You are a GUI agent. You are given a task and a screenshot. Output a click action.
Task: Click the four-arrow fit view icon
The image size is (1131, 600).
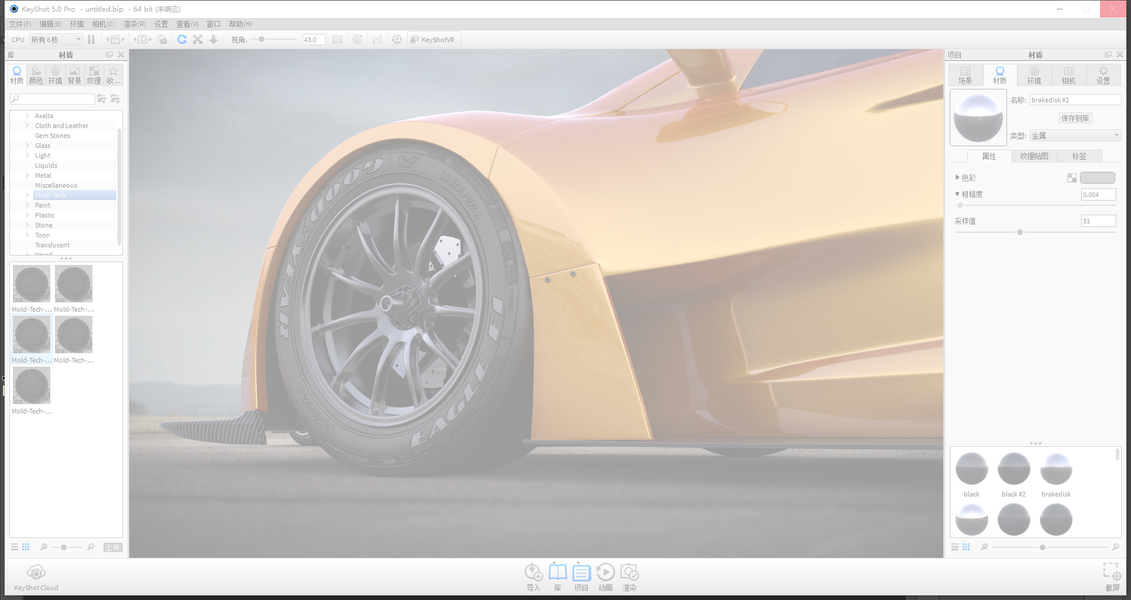point(198,40)
